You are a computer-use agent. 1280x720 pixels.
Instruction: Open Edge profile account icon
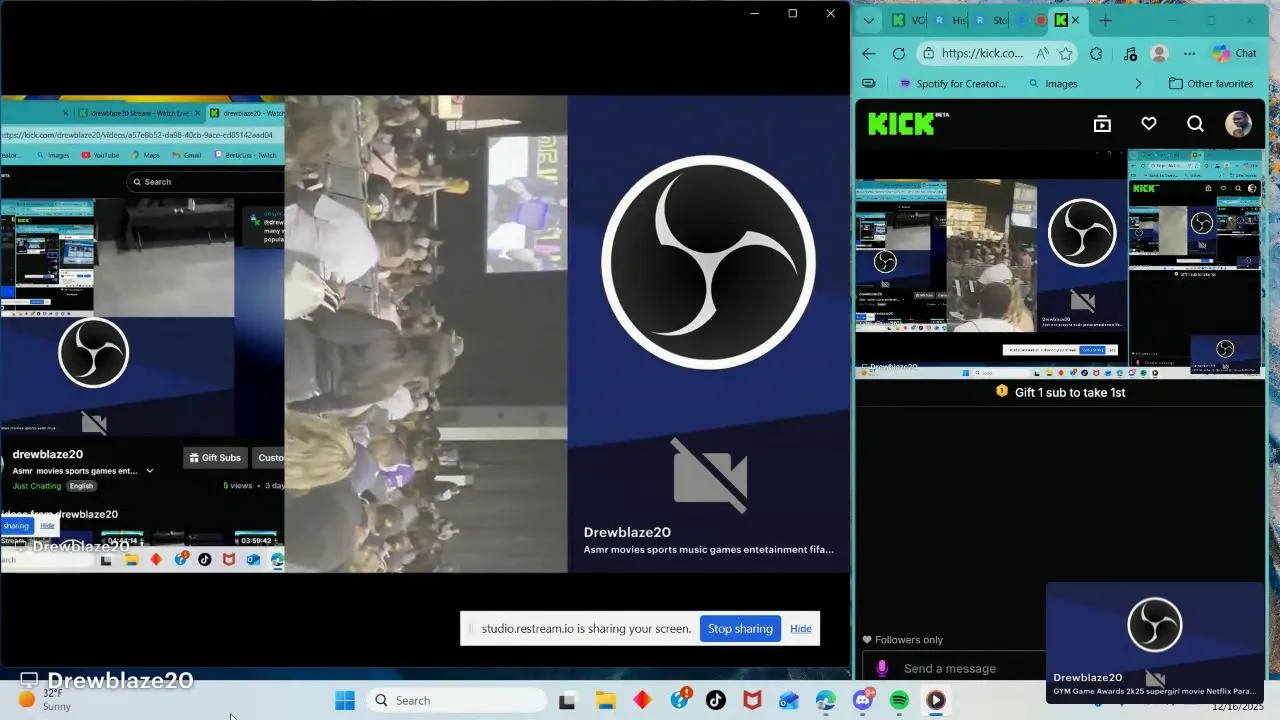[x=1159, y=54]
